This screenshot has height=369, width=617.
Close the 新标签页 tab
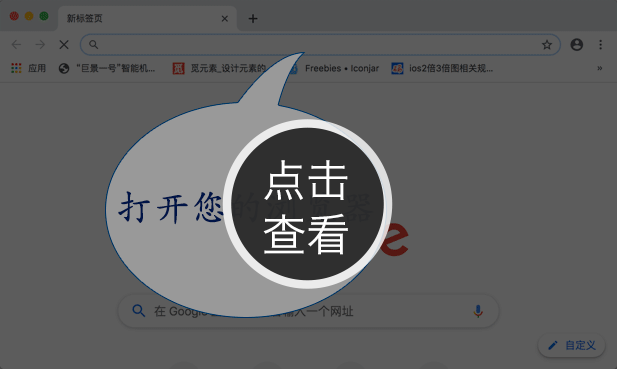(x=225, y=18)
